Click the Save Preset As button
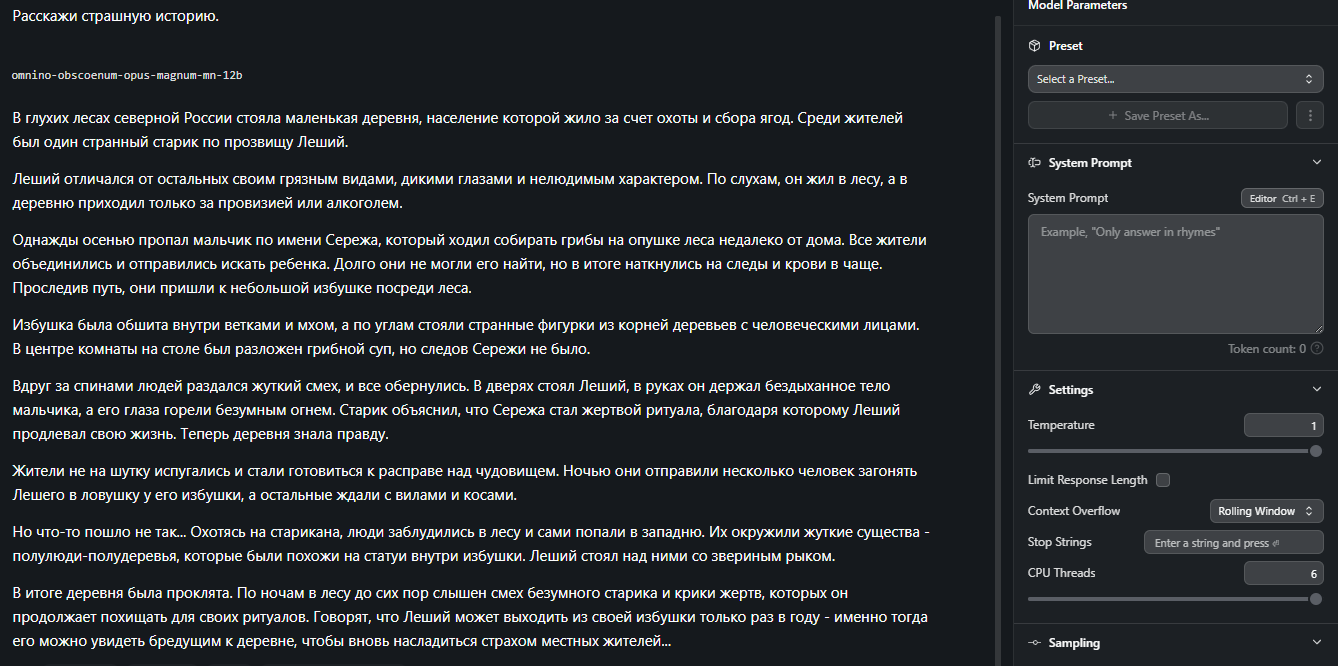 coord(1158,115)
